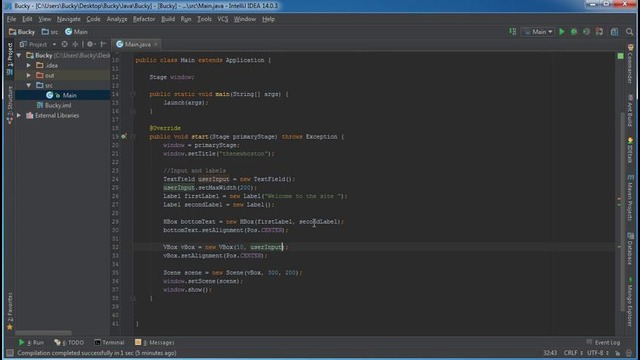Expand the out folder
Image resolution: width=640 pixels, height=360 pixels.
click(29, 75)
